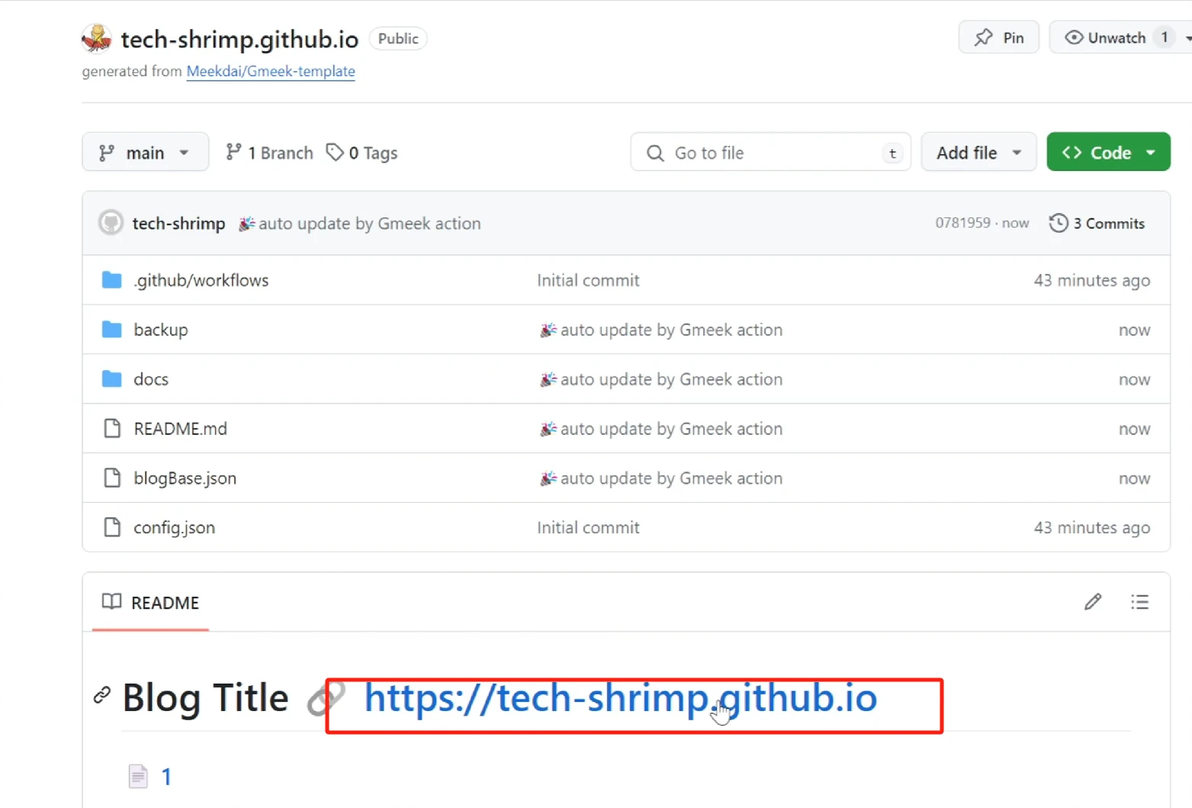Open Initial commit message for .github/workflows
1192x808 pixels.
click(588, 280)
